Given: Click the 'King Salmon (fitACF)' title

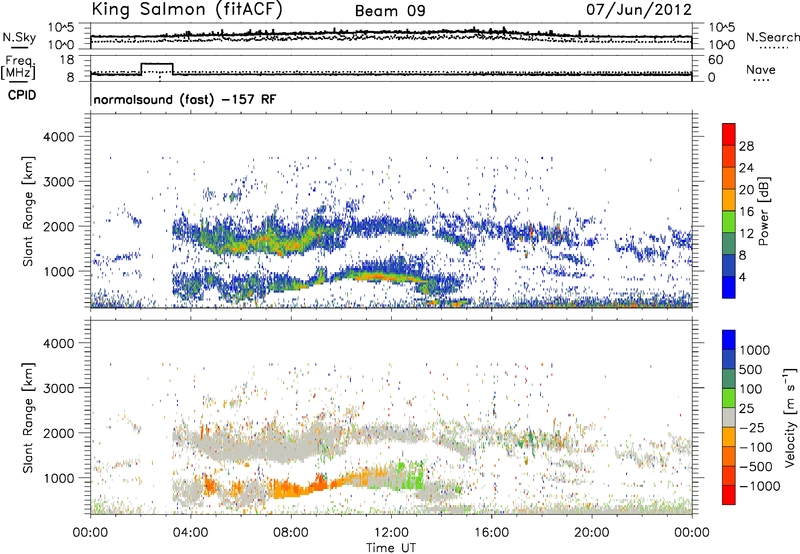Looking at the screenshot, I should pyautogui.click(x=187, y=10).
